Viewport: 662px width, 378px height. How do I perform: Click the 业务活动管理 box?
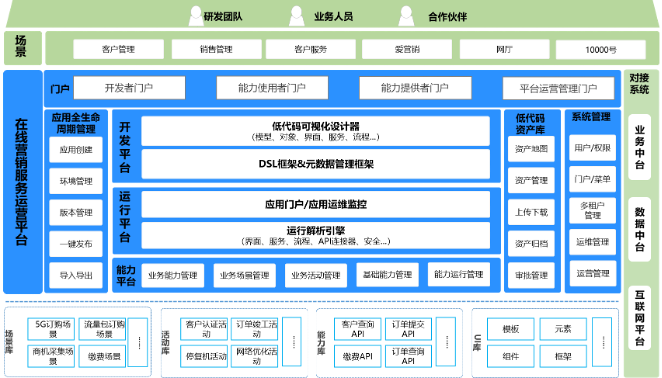pos(316,275)
